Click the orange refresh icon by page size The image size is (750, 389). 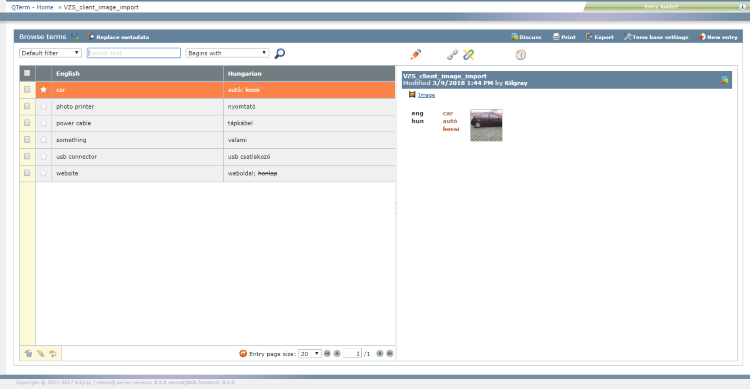[243, 354]
